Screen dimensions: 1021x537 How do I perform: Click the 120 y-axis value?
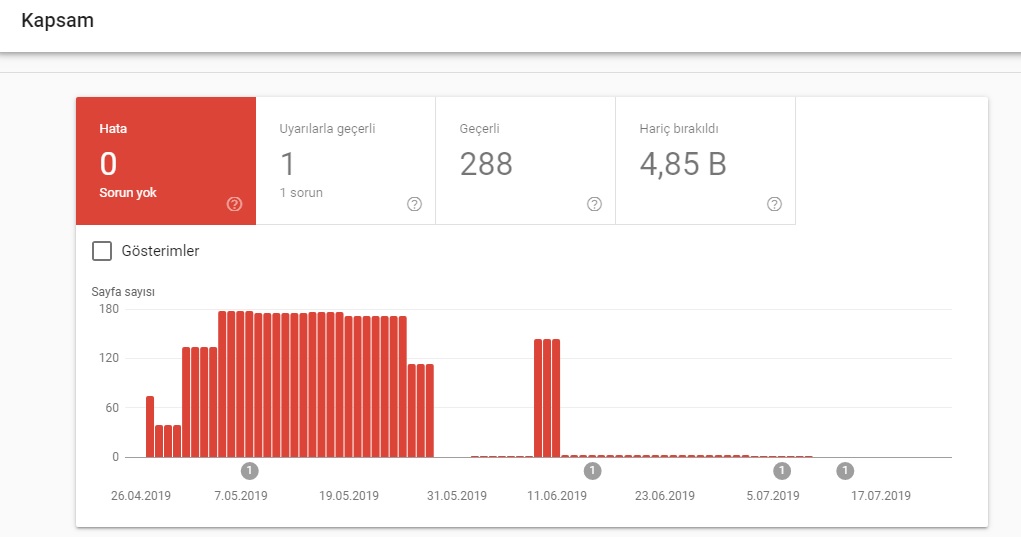click(x=109, y=358)
